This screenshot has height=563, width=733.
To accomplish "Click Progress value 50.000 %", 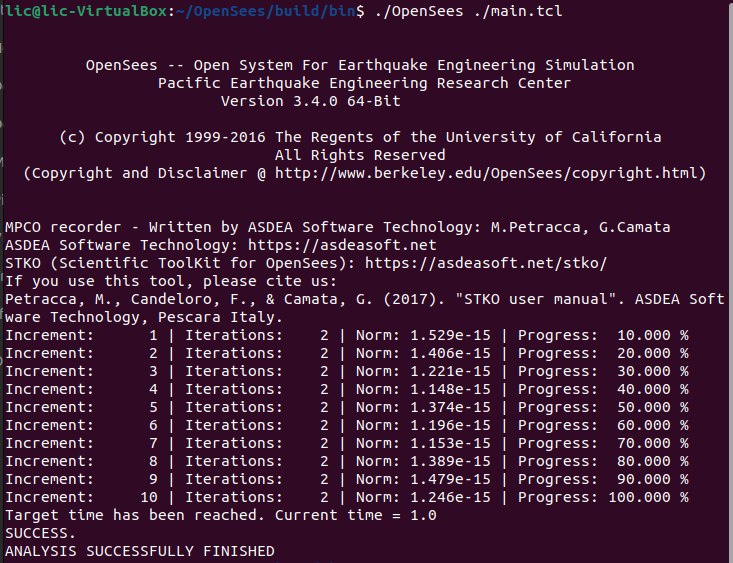I will point(653,407).
